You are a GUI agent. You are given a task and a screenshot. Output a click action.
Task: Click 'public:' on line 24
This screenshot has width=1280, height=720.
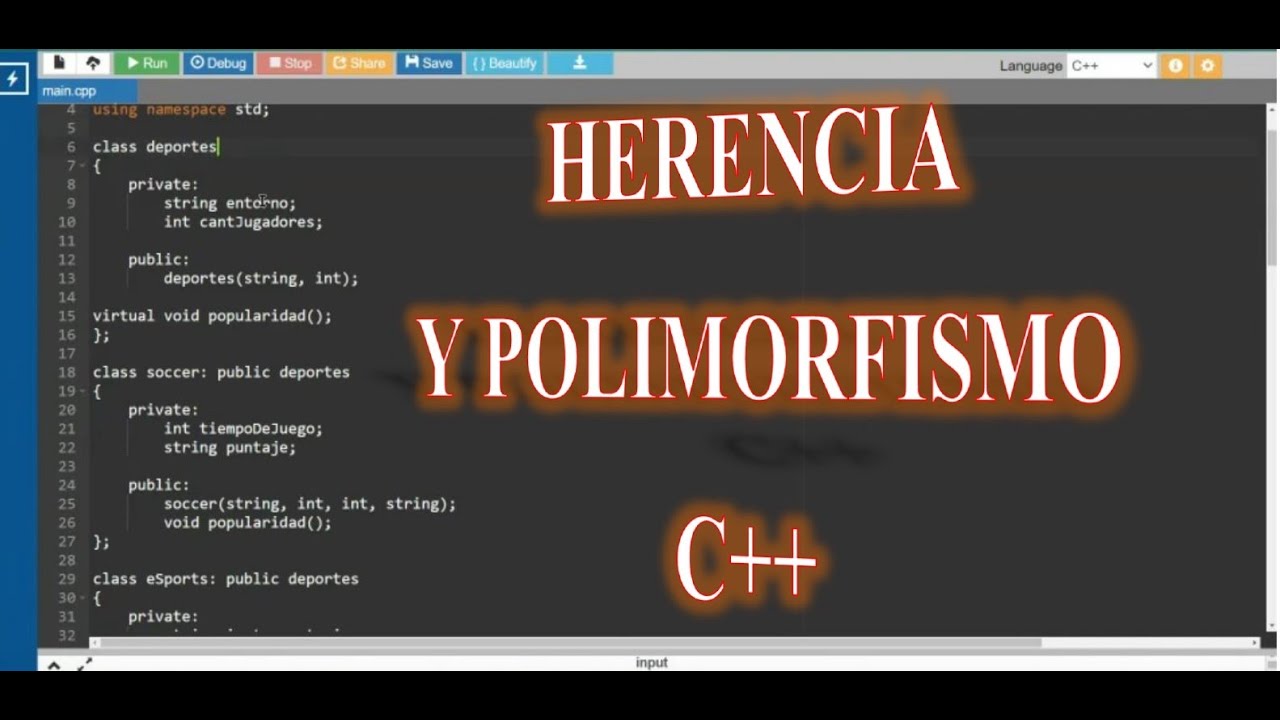coord(159,485)
